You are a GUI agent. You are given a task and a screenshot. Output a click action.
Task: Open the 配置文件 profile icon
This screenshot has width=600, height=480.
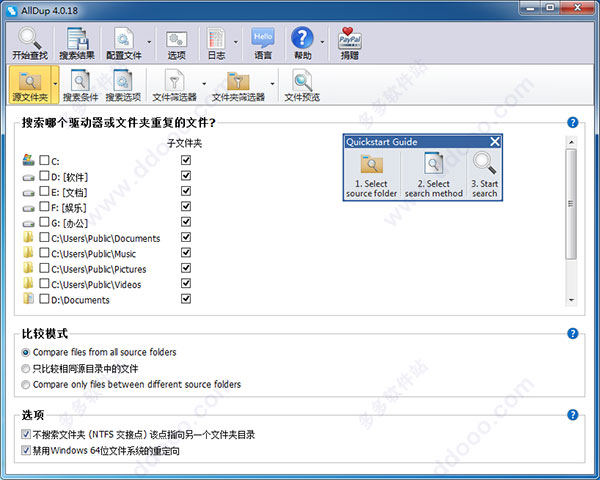coord(124,44)
